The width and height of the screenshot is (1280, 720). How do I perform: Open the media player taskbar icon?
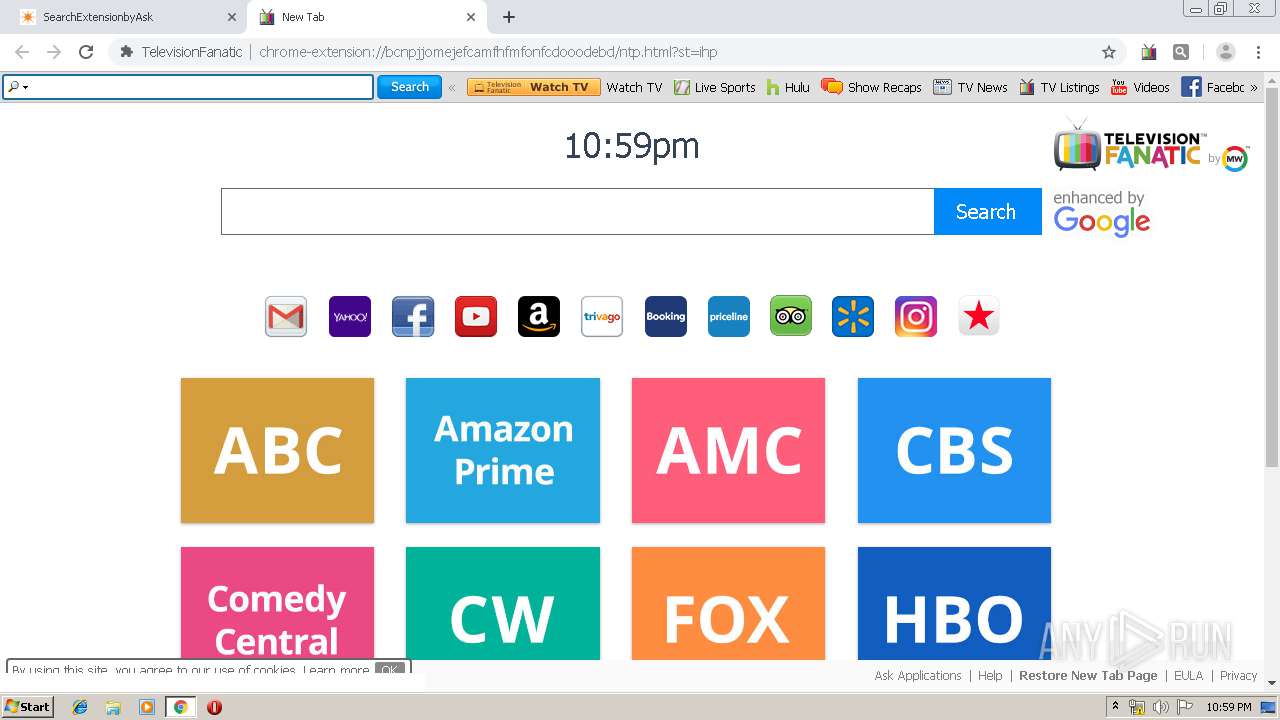[x=147, y=707]
